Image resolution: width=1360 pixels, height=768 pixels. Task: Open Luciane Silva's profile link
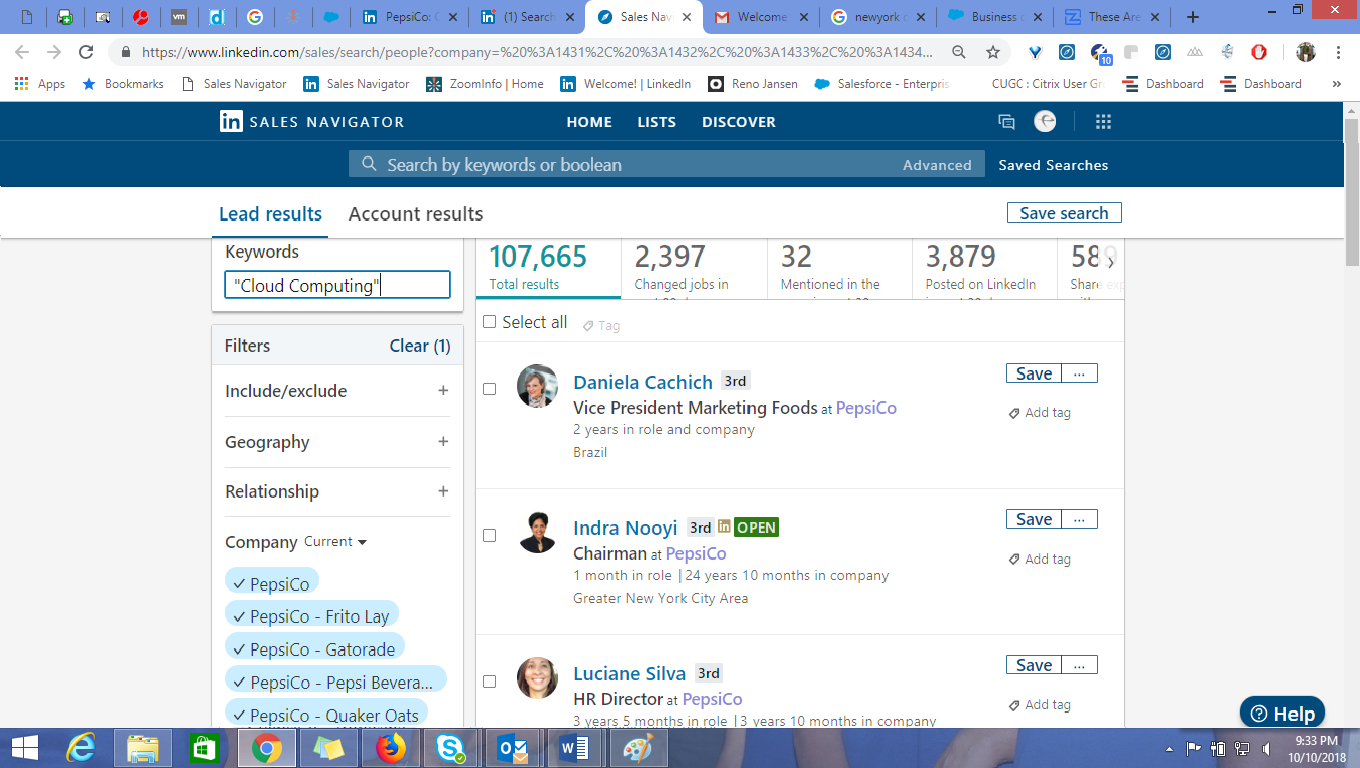629,673
